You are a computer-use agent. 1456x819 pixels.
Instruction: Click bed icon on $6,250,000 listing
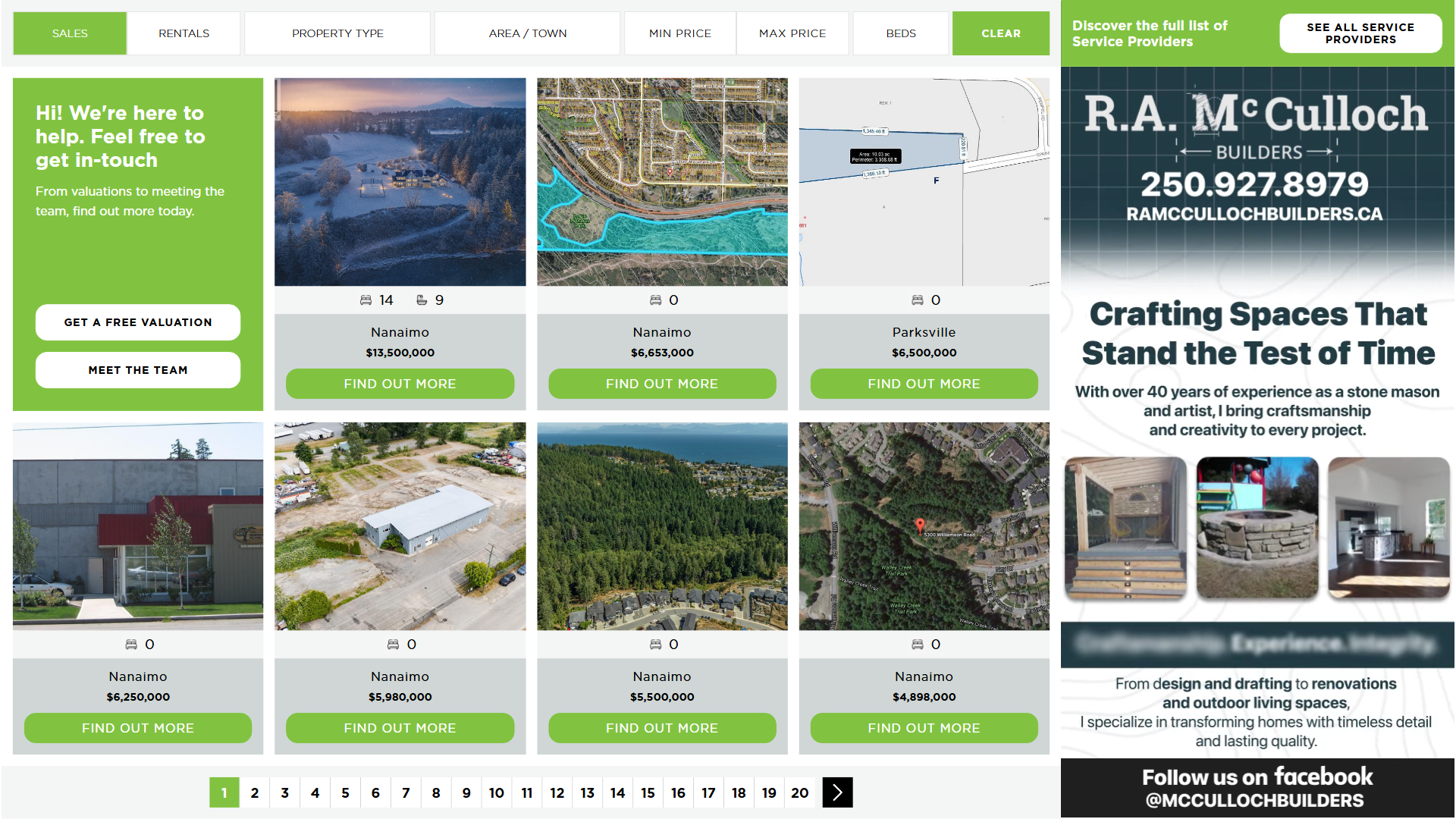click(131, 645)
